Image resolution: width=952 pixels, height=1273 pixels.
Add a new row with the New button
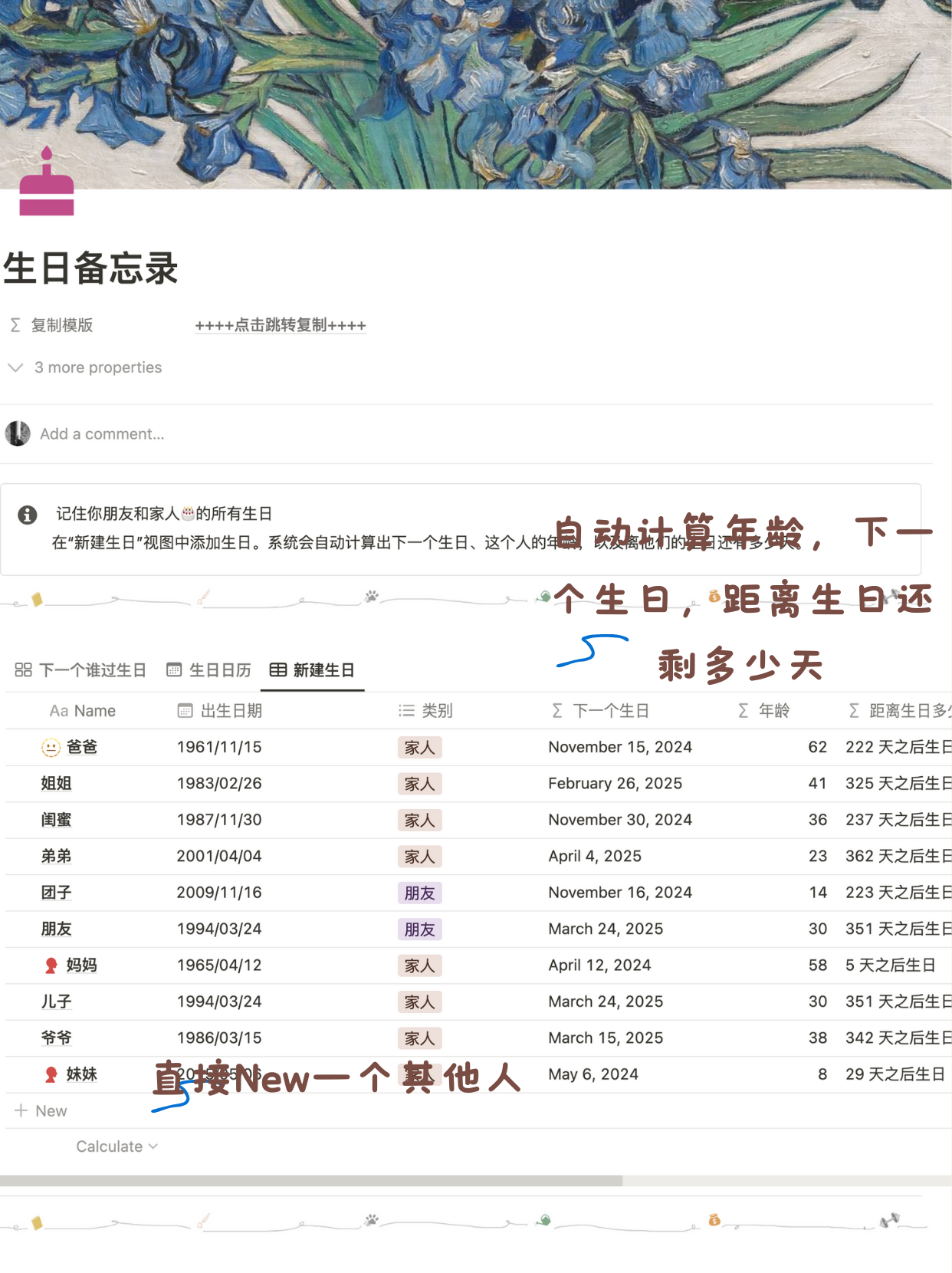point(42,1110)
